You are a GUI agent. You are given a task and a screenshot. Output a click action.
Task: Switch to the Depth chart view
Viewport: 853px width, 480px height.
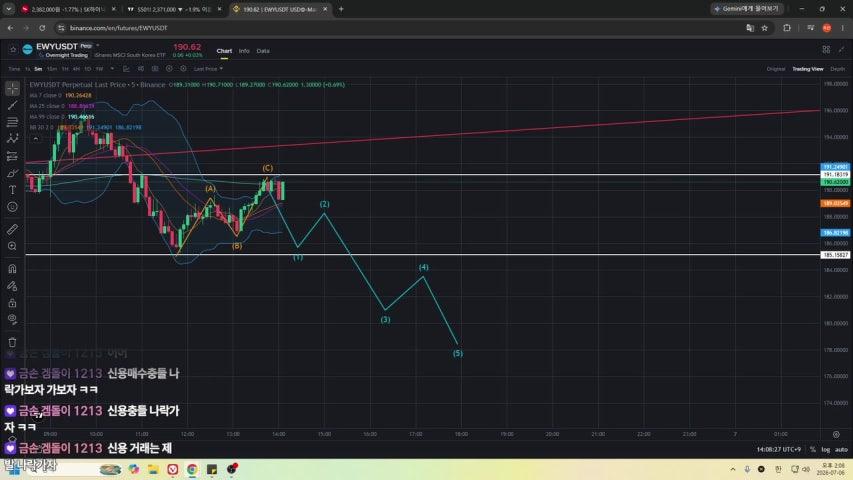[837, 69]
